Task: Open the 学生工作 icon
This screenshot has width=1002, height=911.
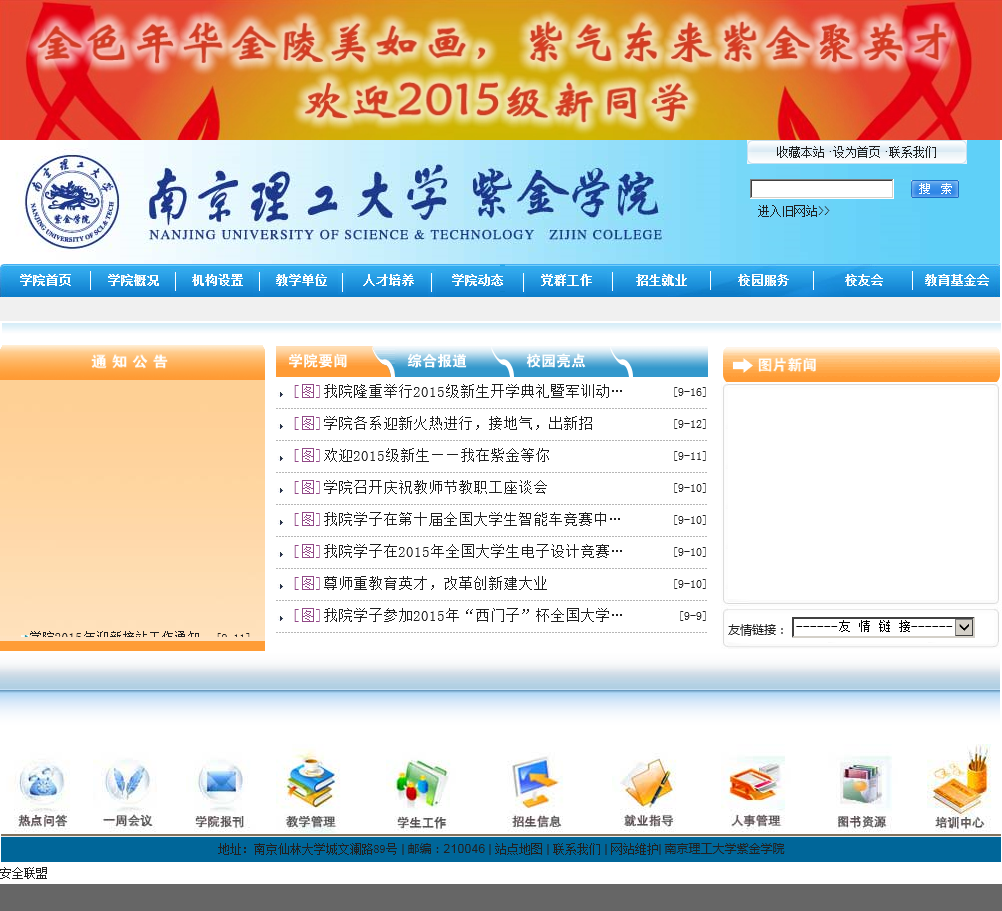Action: click(421, 789)
